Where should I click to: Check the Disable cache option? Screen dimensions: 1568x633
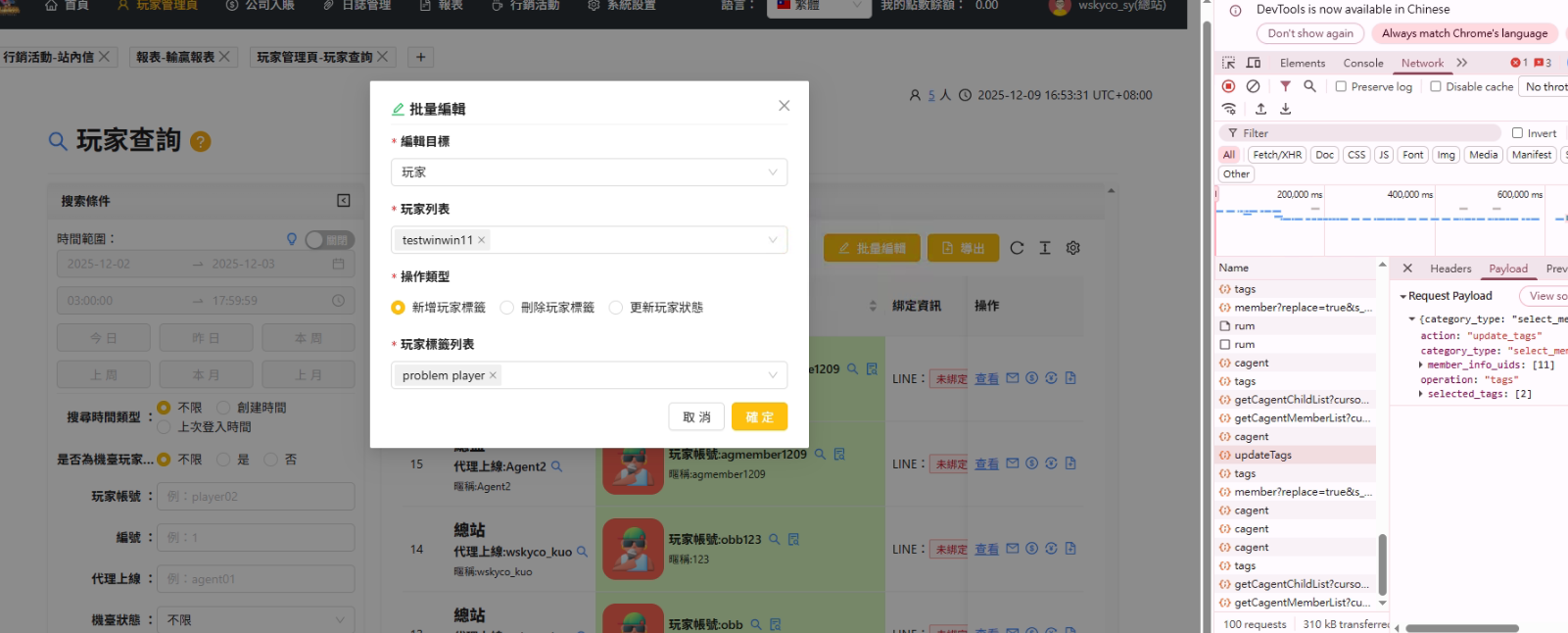click(1436, 86)
